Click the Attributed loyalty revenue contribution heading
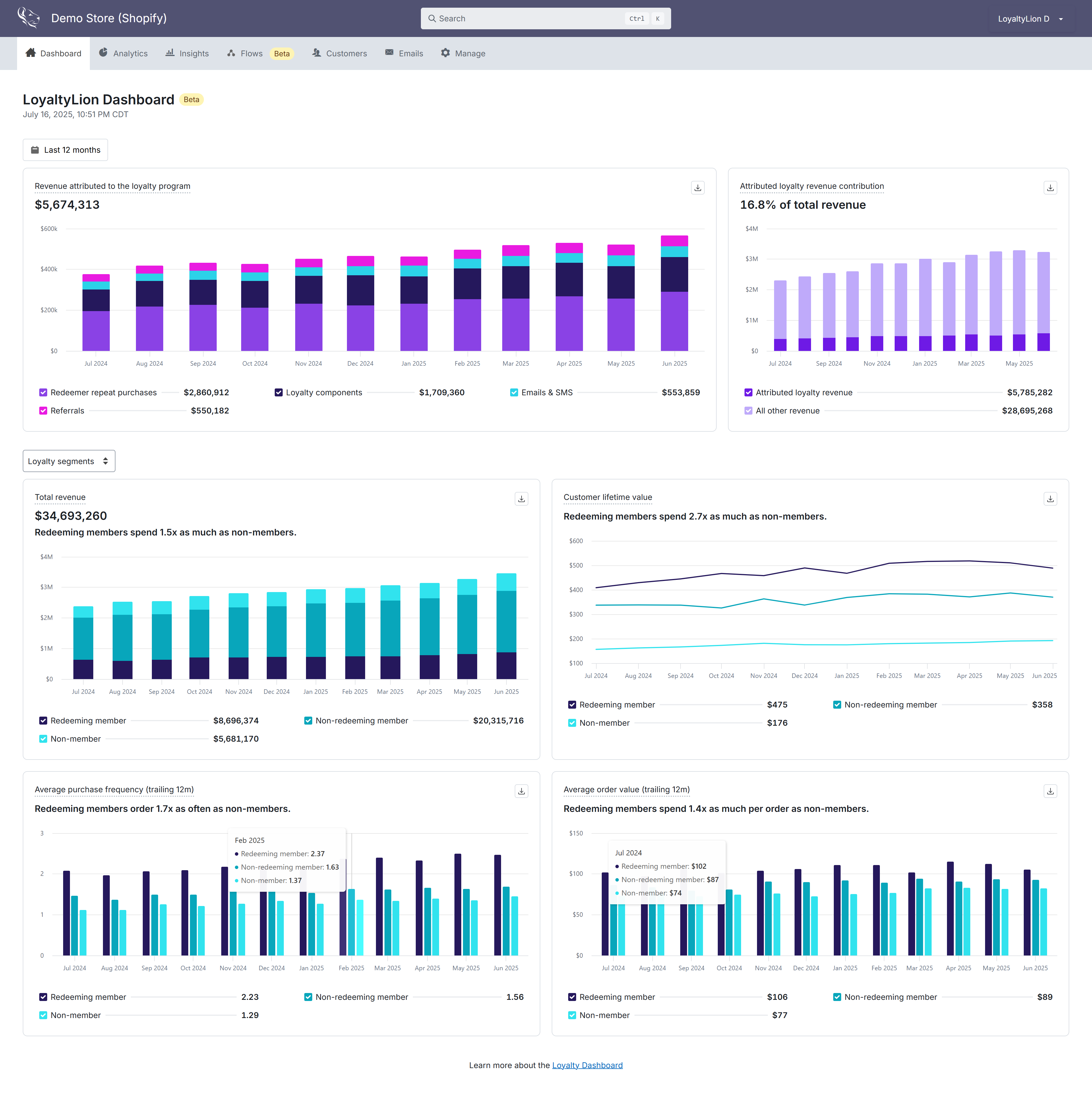This screenshot has height=1117, width=1092. coord(812,186)
